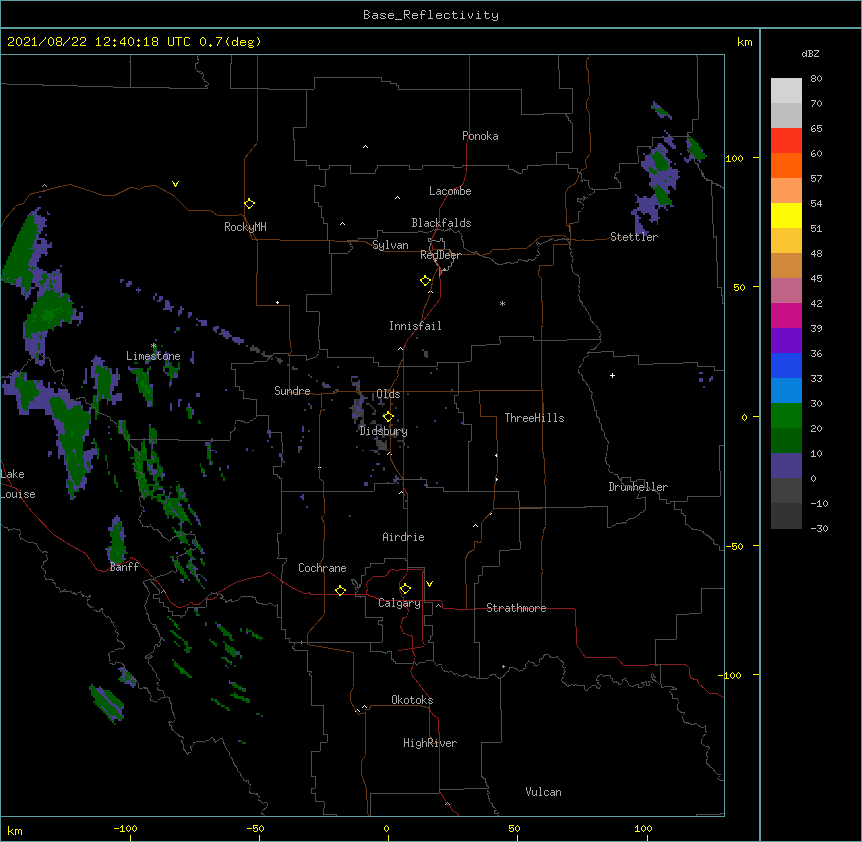Select the Strathmore label
The height and width of the screenshot is (842, 862).
516,608
